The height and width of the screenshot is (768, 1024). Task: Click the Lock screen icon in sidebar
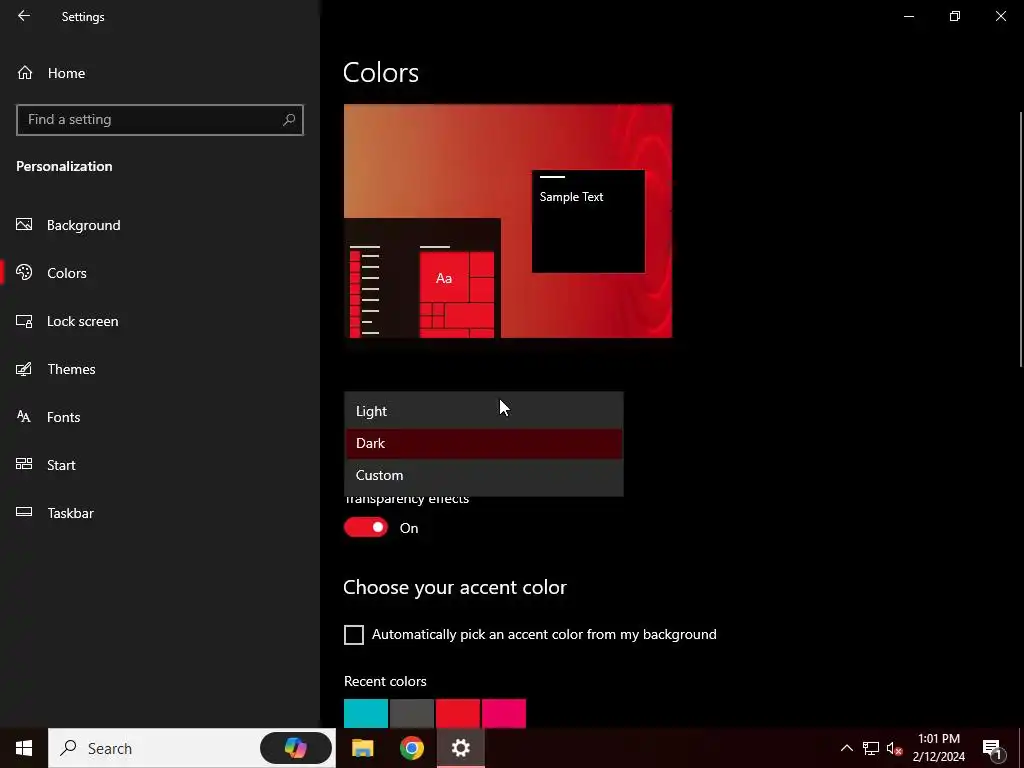24,321
